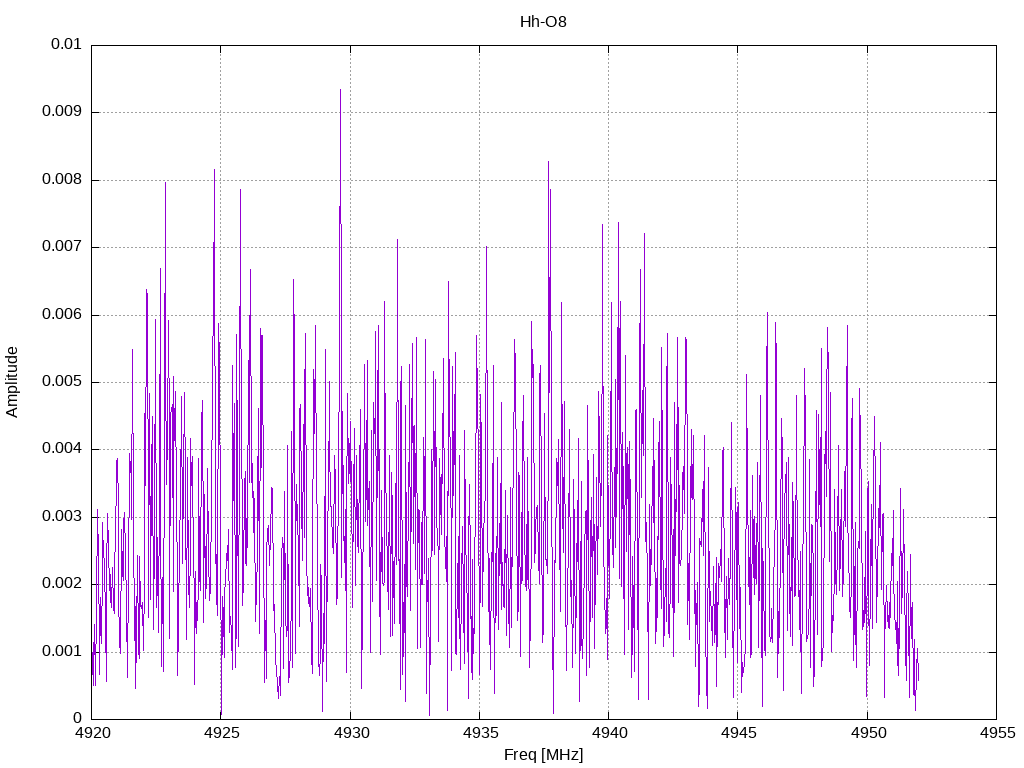Click the 0.001 y-axis tick label
1024x768 pixels.
point(62,652)
